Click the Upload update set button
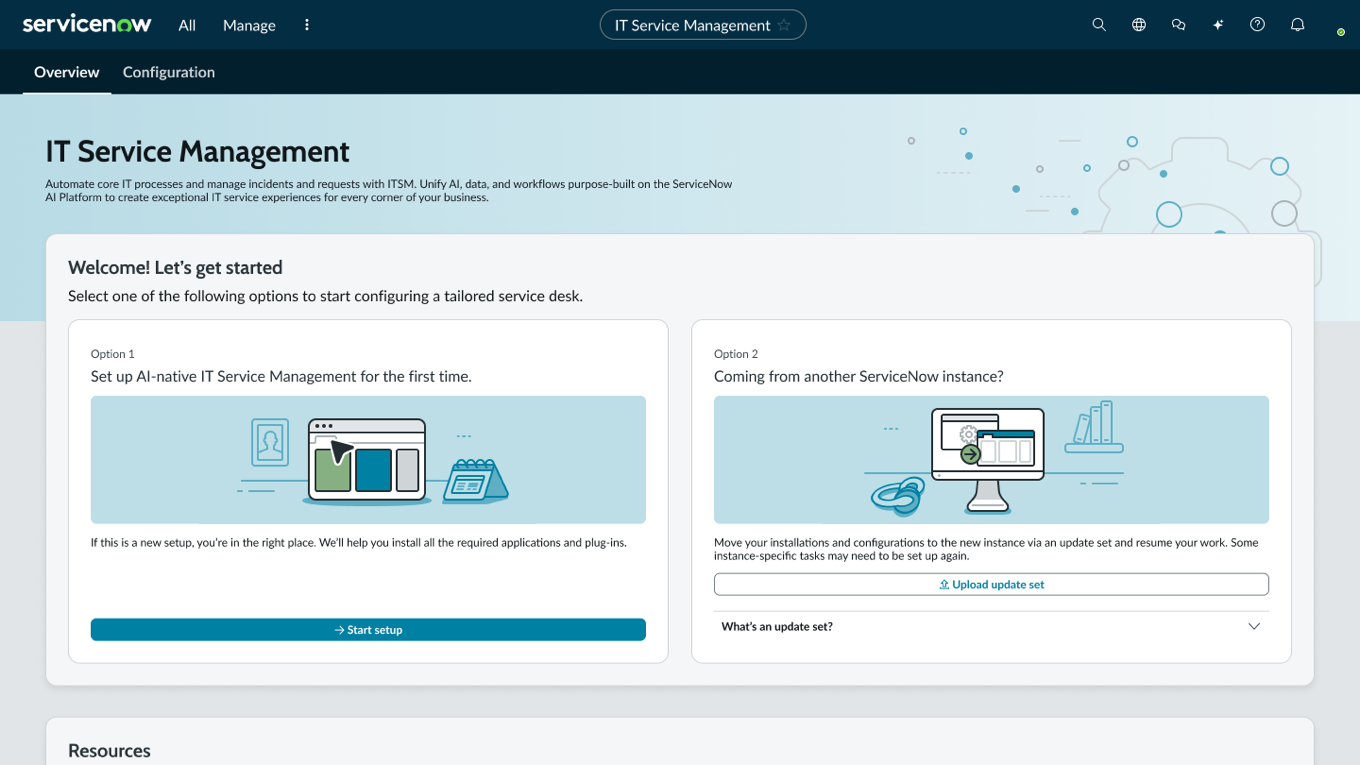 pyautogui.click(x=991, y=584)
